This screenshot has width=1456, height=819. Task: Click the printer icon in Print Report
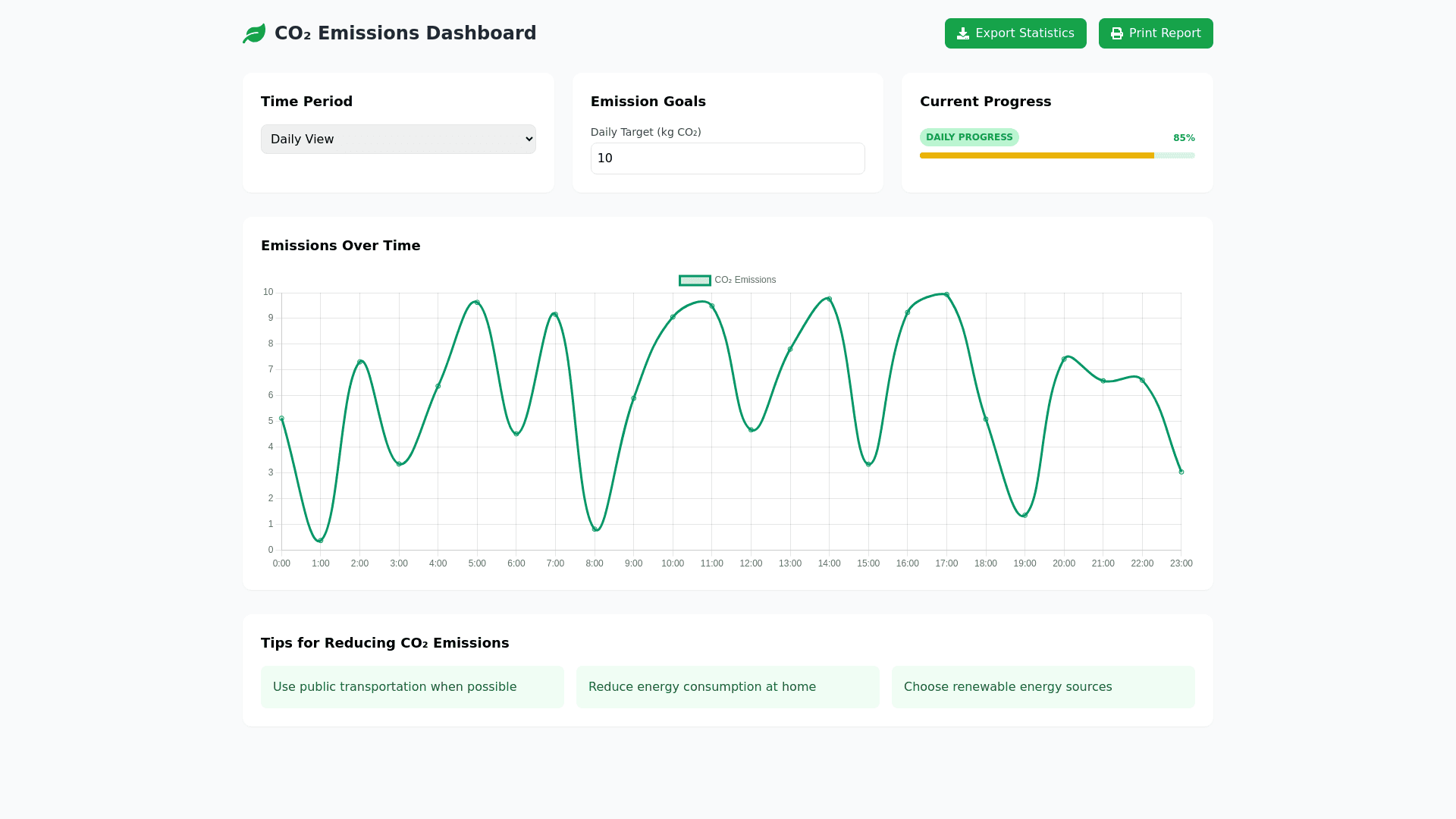click(x=1116, y=33)
